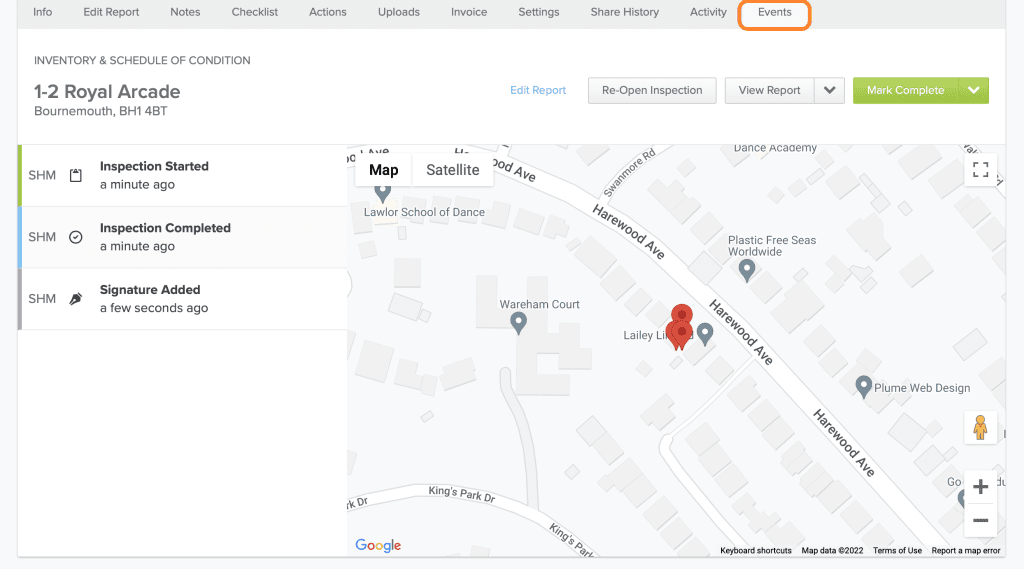This screenshot has width=1024, height=569.
Task: Select the Signature Added event title
Action: click(x=150, y=289)
